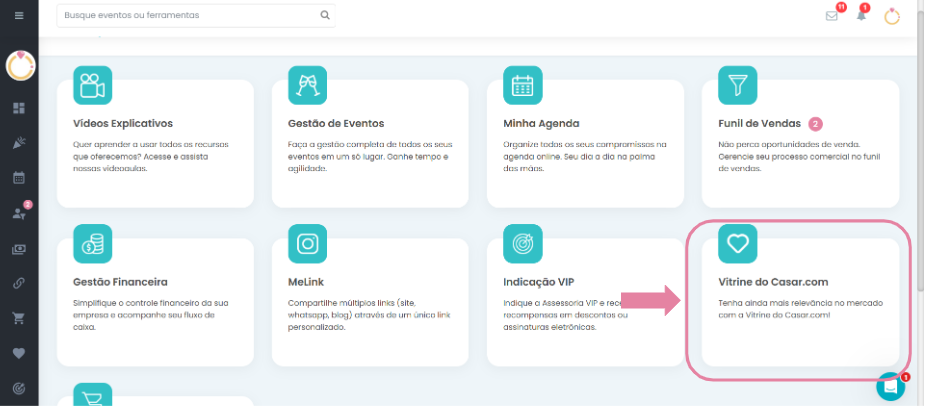Open the target icon in the sidebar
Viewport: 925px width, 408px height.
[x=19, y=388]
